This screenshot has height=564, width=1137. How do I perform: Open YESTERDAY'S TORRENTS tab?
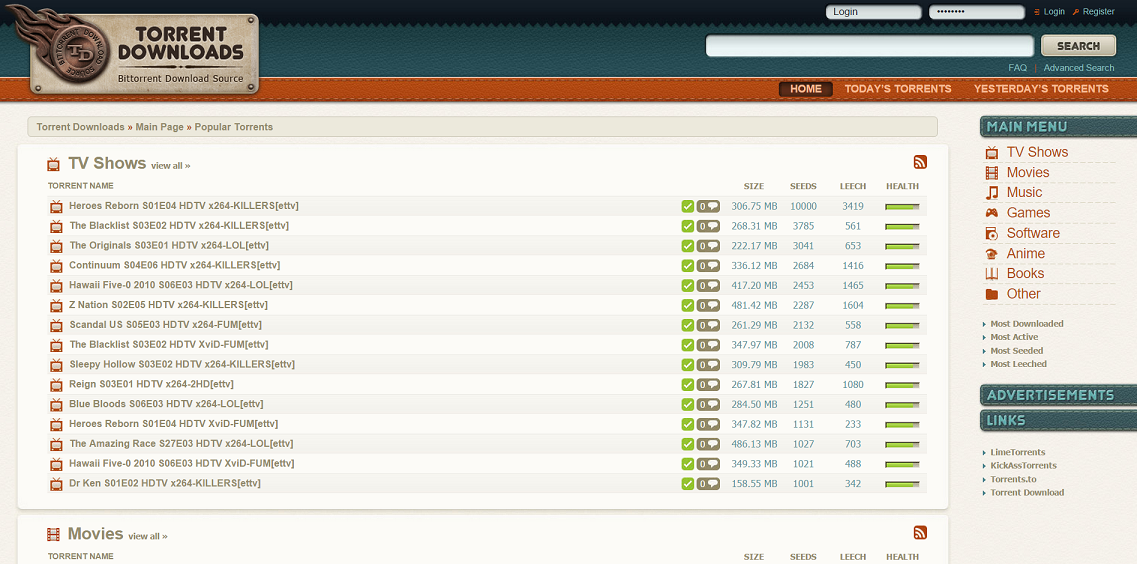click(x=1041, y=88)
